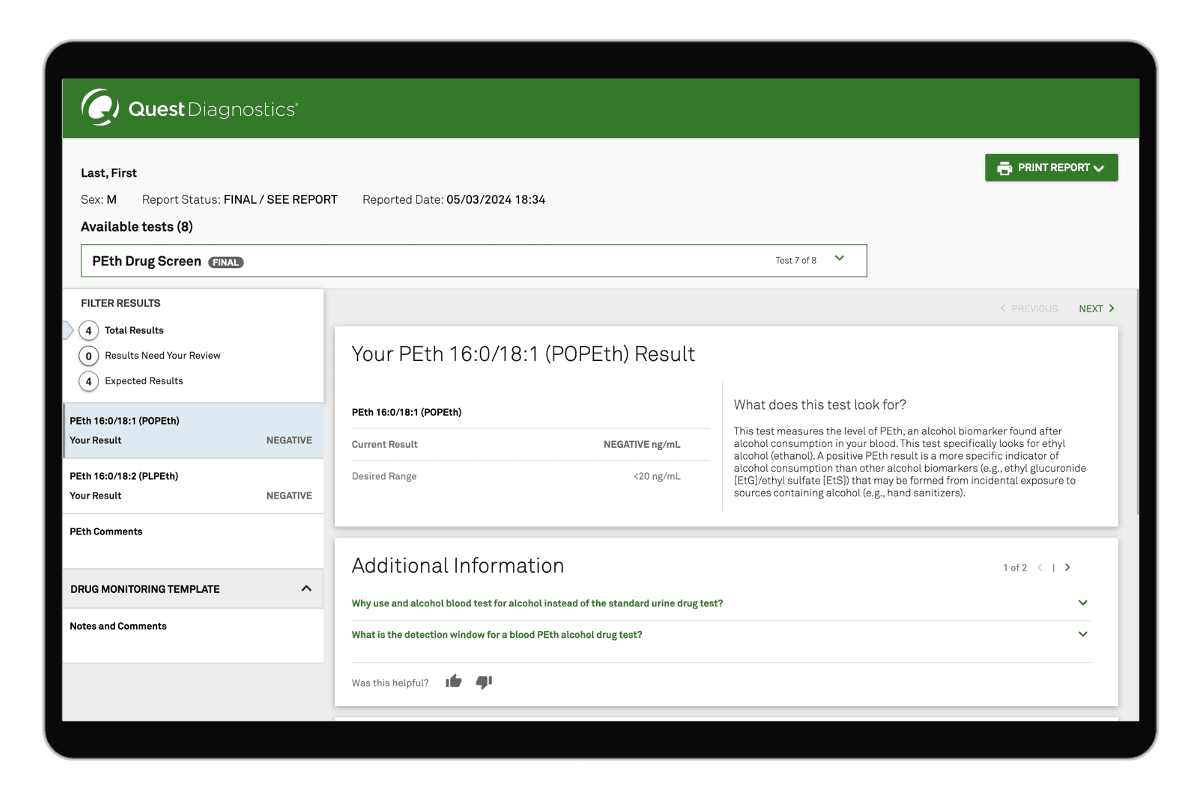The height and width of the screenshot is (800, 1200).
Task: Open the PEth Drug Screen test dropdown
Action: click(839, 259)
